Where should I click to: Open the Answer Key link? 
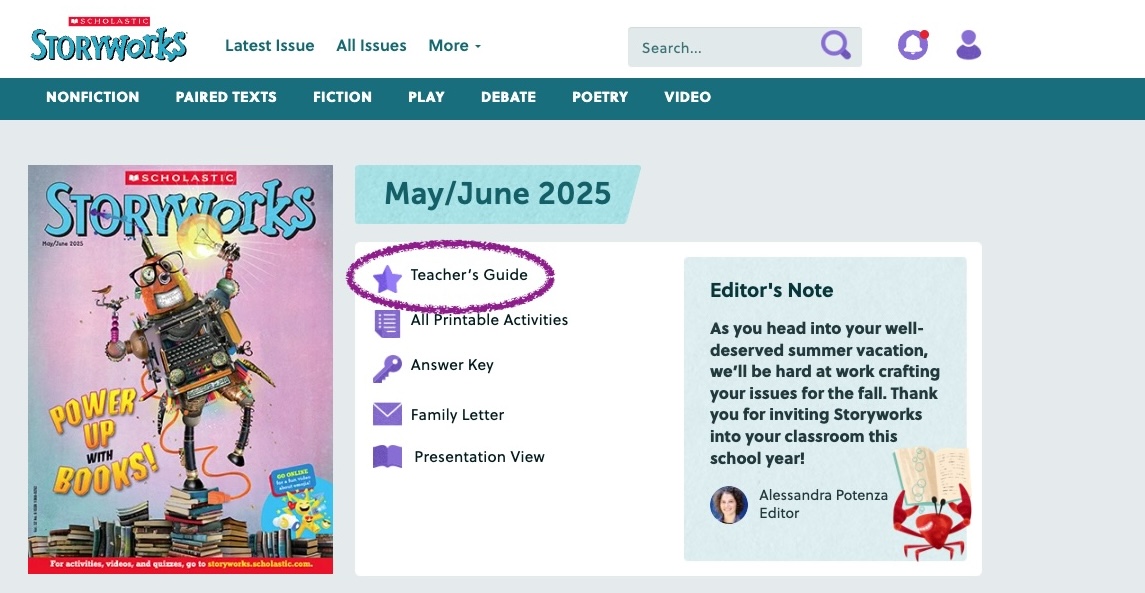[x=452, y=365]
